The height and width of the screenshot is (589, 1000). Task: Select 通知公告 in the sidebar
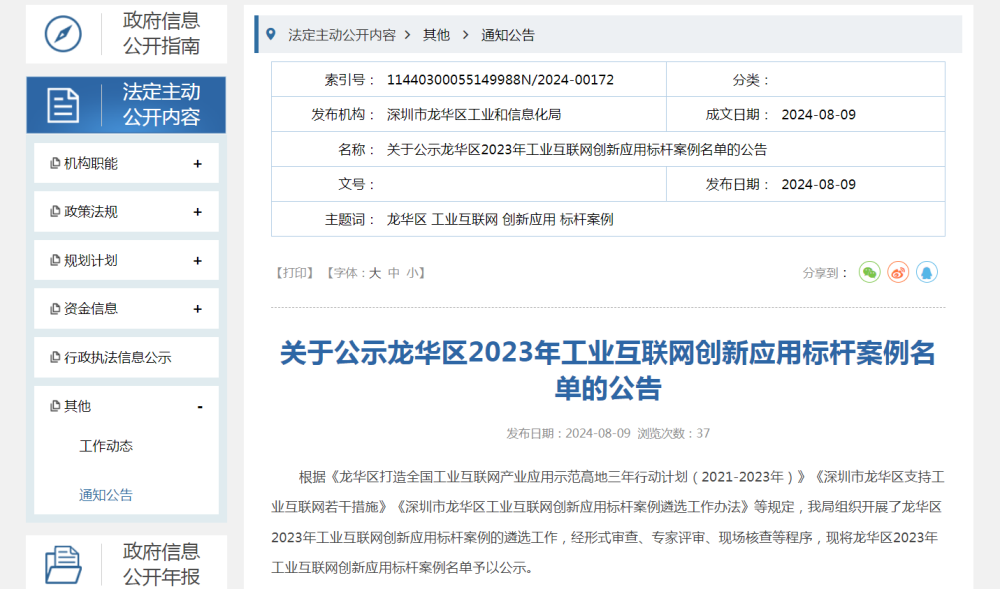(x=106, y=495)
